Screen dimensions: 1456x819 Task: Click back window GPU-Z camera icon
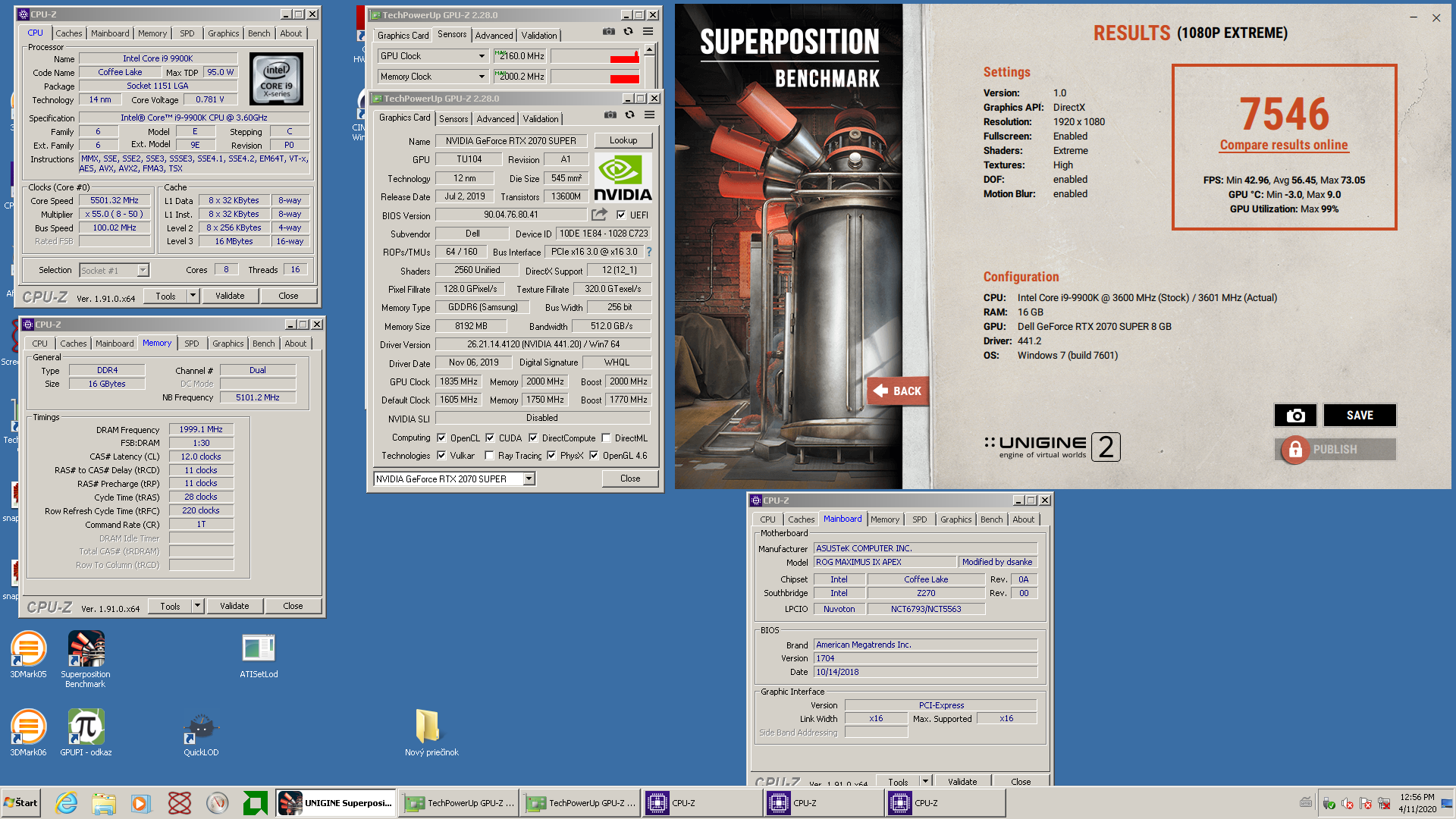click(x=609, y=31)
